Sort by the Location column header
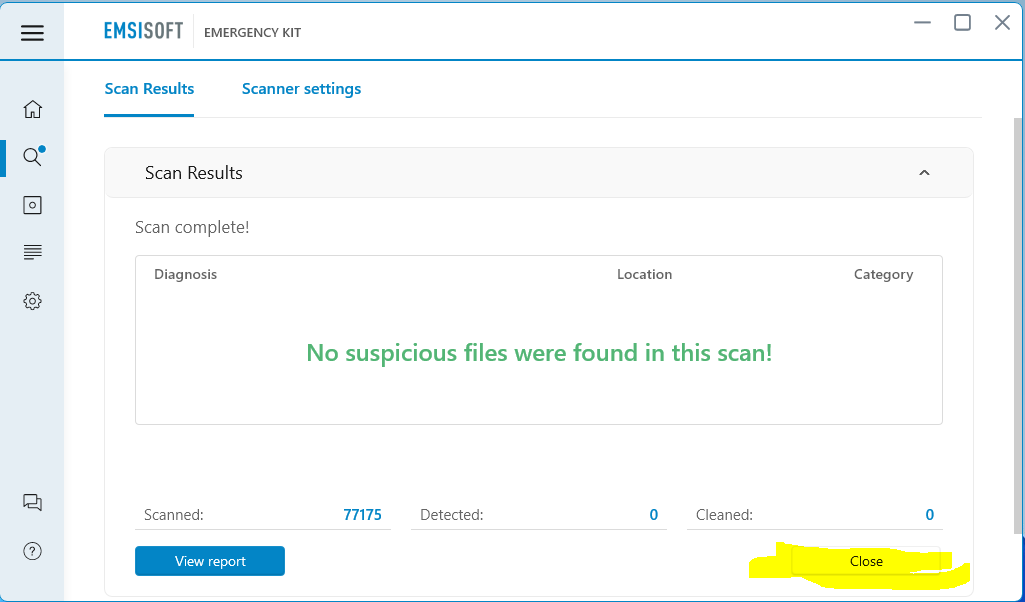 click(644, 274)
